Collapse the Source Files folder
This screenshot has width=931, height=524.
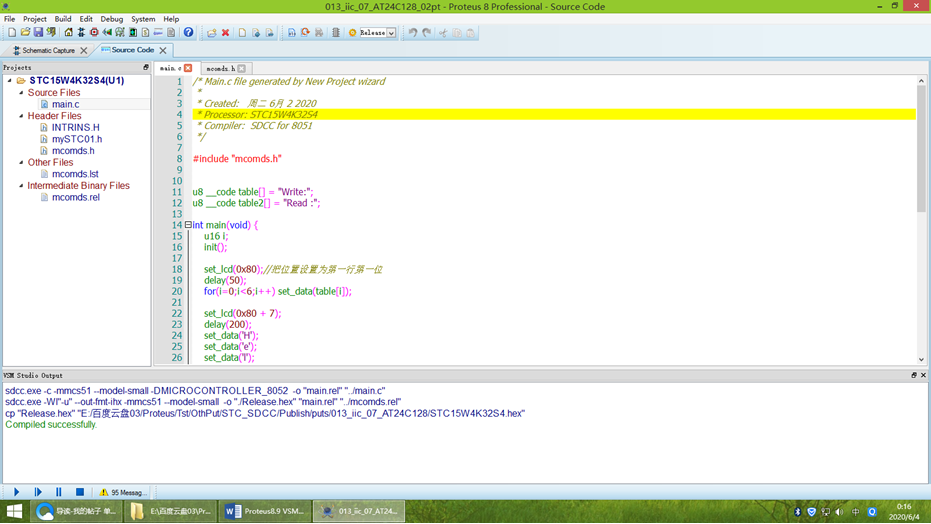tap(21, 93)
